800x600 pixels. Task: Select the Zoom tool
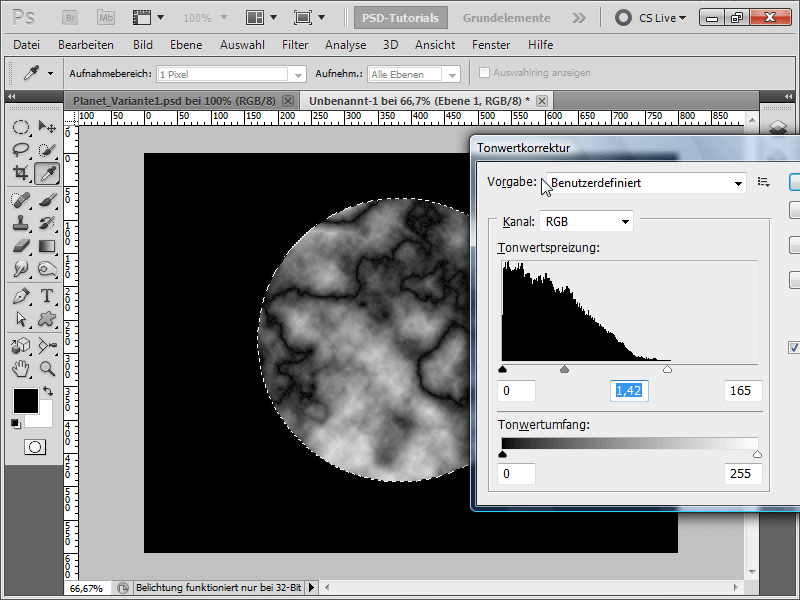pos(47,368)
